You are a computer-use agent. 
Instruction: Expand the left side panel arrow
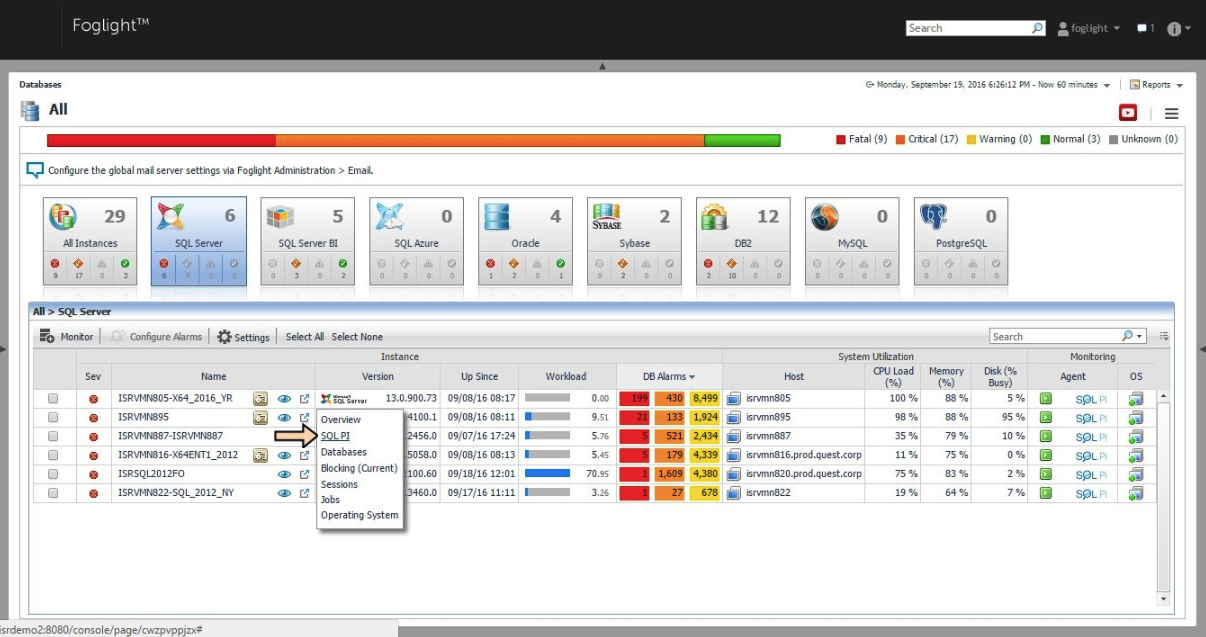3,348
